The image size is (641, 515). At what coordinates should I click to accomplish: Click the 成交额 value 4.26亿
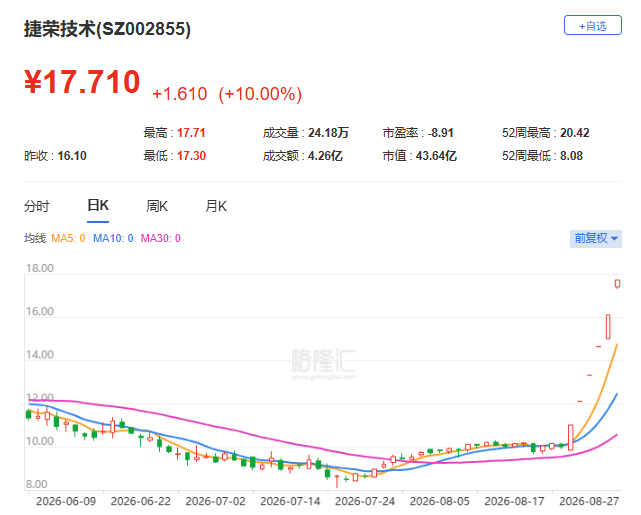(x=325, y=156)
